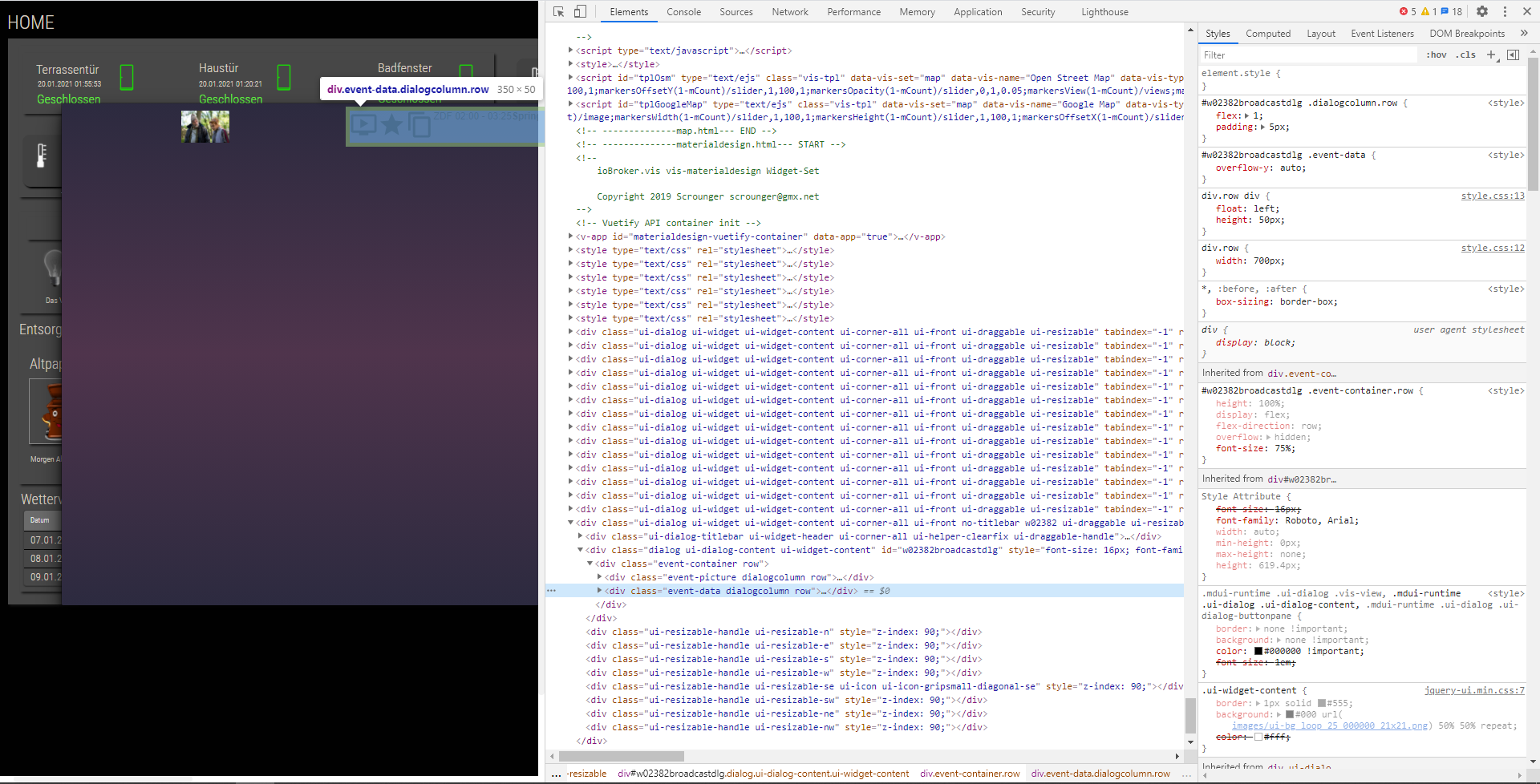Click the light bulb icon in the HOME view
This screenshot has height=784, width=1540.
pyautogui.click(x=52, y=267)
